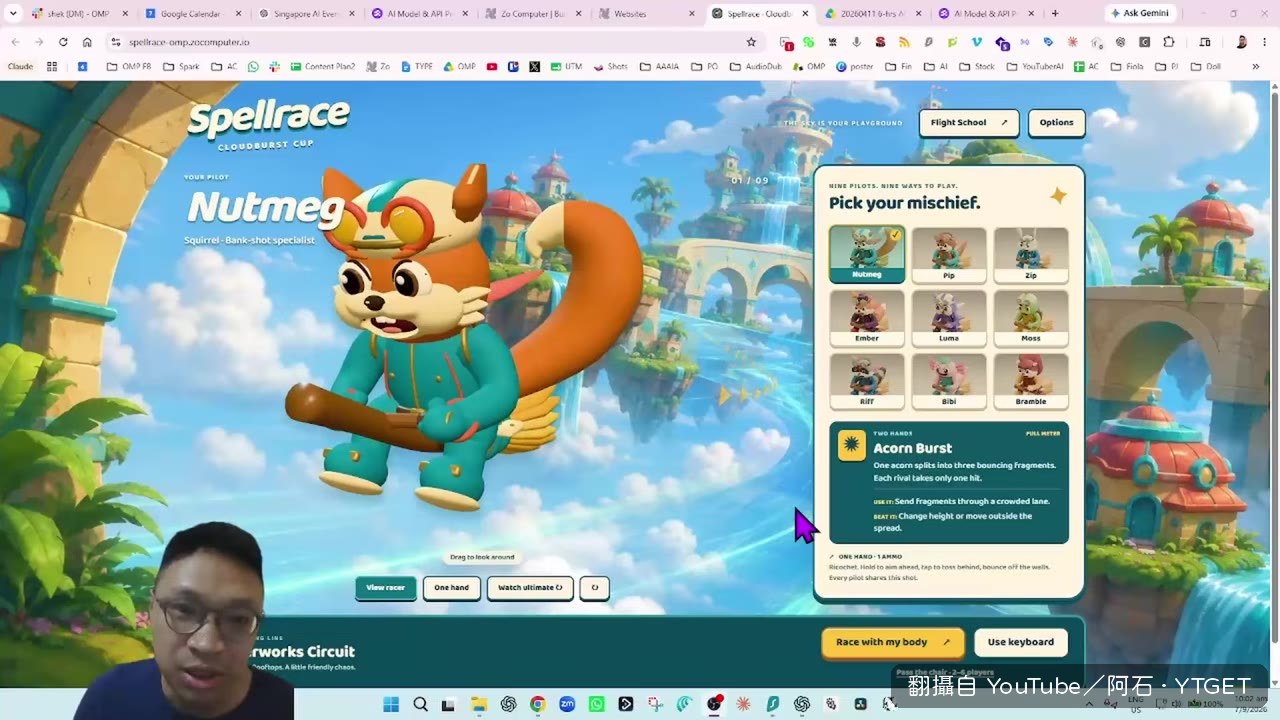Pick Moss as your pilot

[1031, 318]
